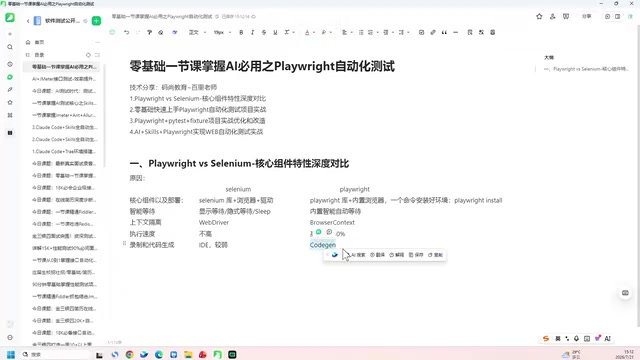The width and height of the screenshot is (640, 360).
Task: Click the Sogou input method S icon
Action: pos(546,338)
